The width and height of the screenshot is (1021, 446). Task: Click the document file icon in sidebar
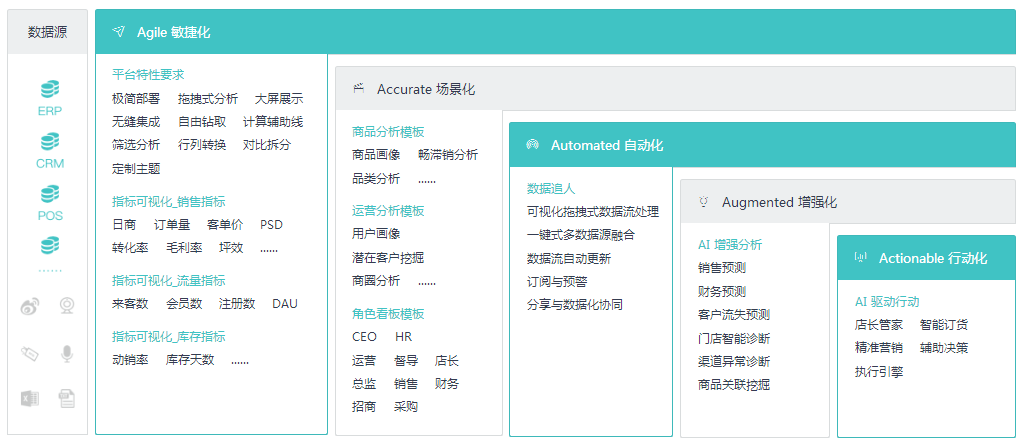67,398
